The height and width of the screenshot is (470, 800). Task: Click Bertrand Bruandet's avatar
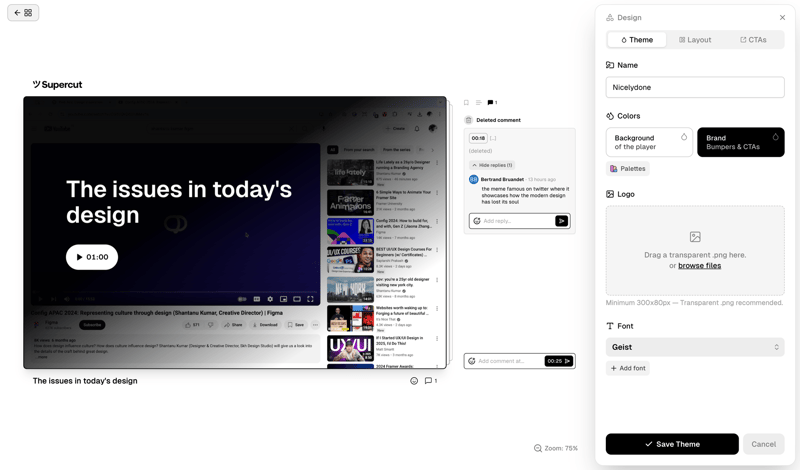click(x=473, y=180)
